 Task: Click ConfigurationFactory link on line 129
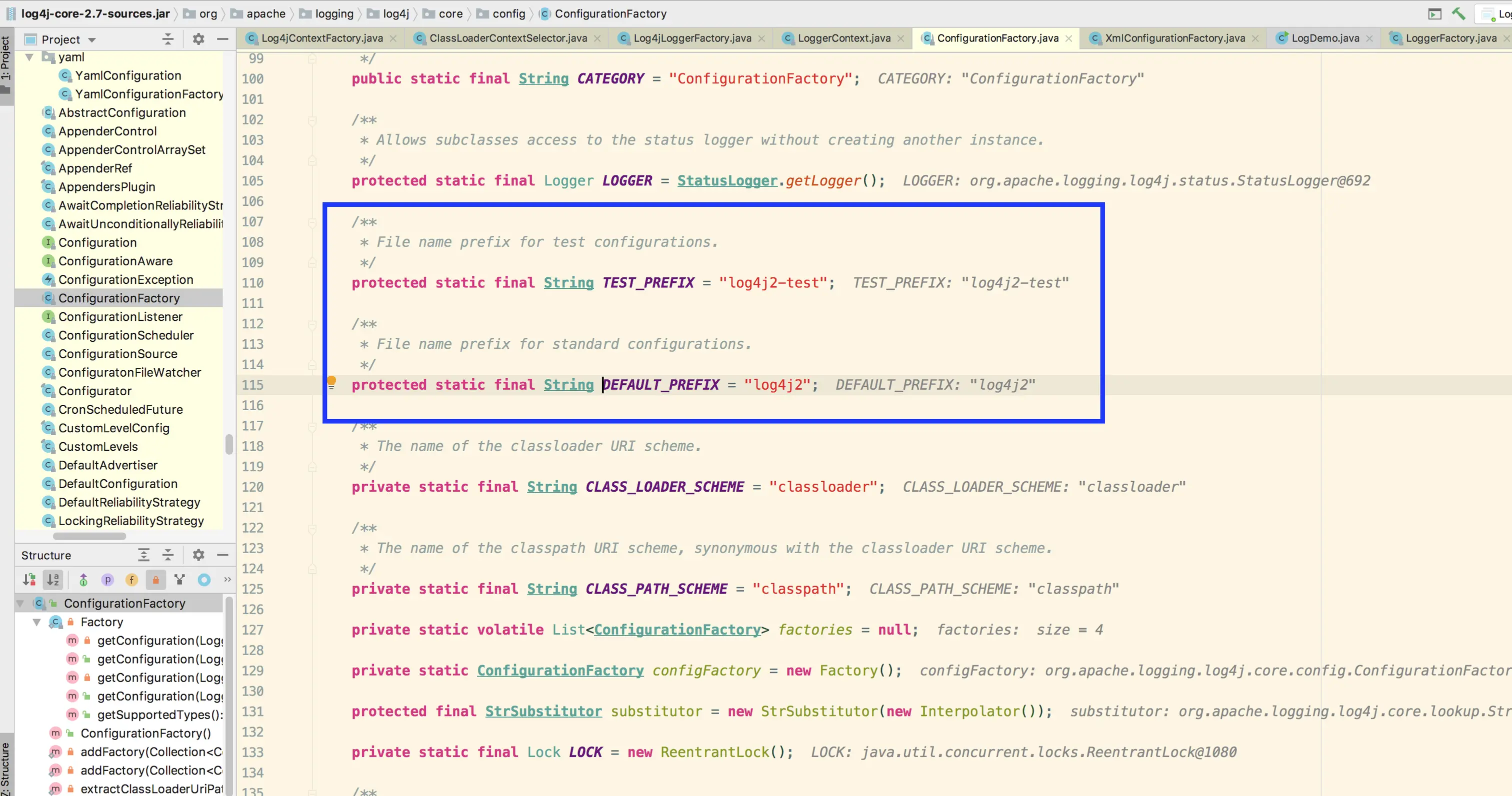pyautogui.click(x=560, y=671)
